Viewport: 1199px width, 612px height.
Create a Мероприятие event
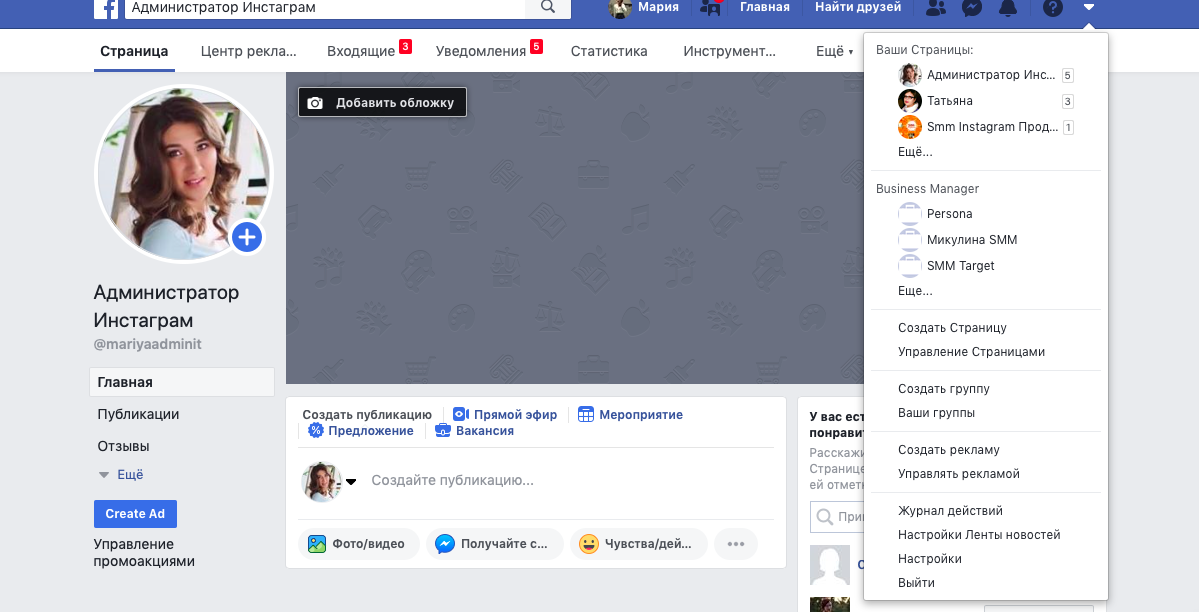[x=630, y=415]
